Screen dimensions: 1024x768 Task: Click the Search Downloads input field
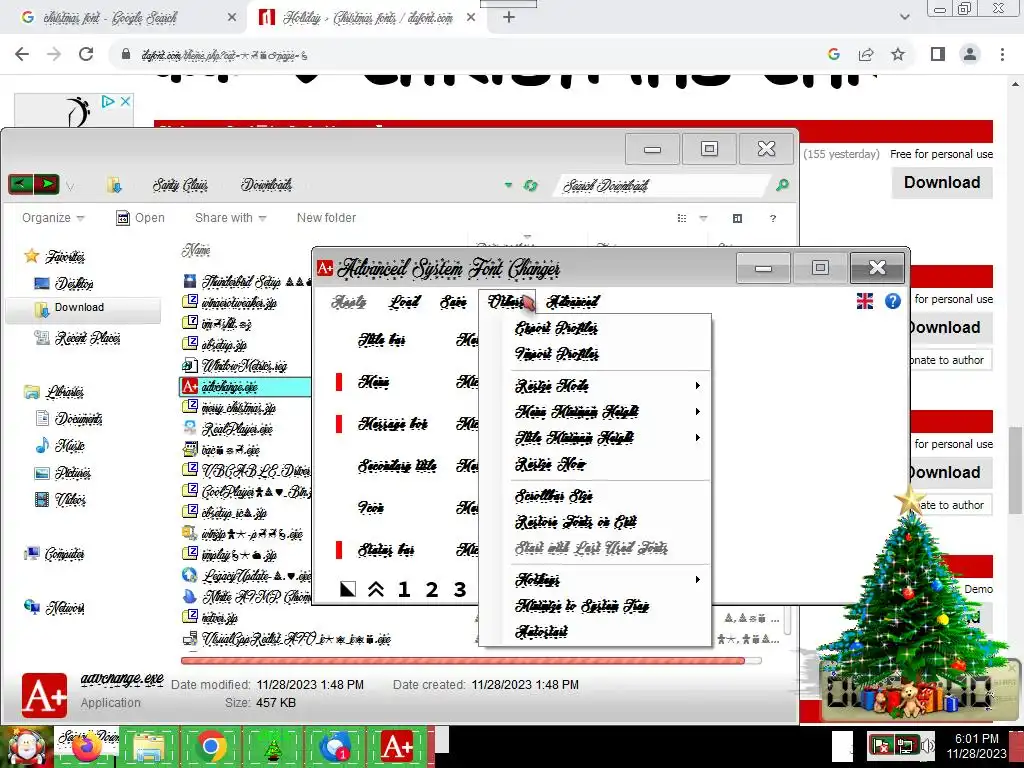[663, 185]
